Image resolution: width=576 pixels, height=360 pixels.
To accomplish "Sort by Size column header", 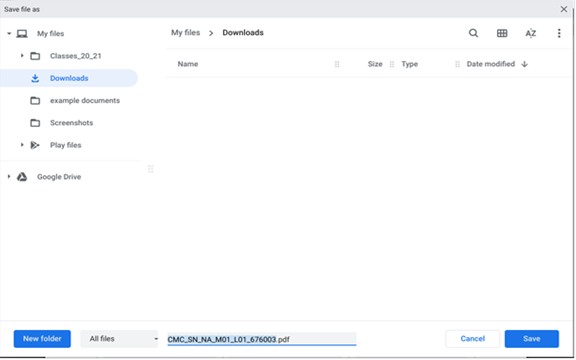I will (x=375, y=64).
